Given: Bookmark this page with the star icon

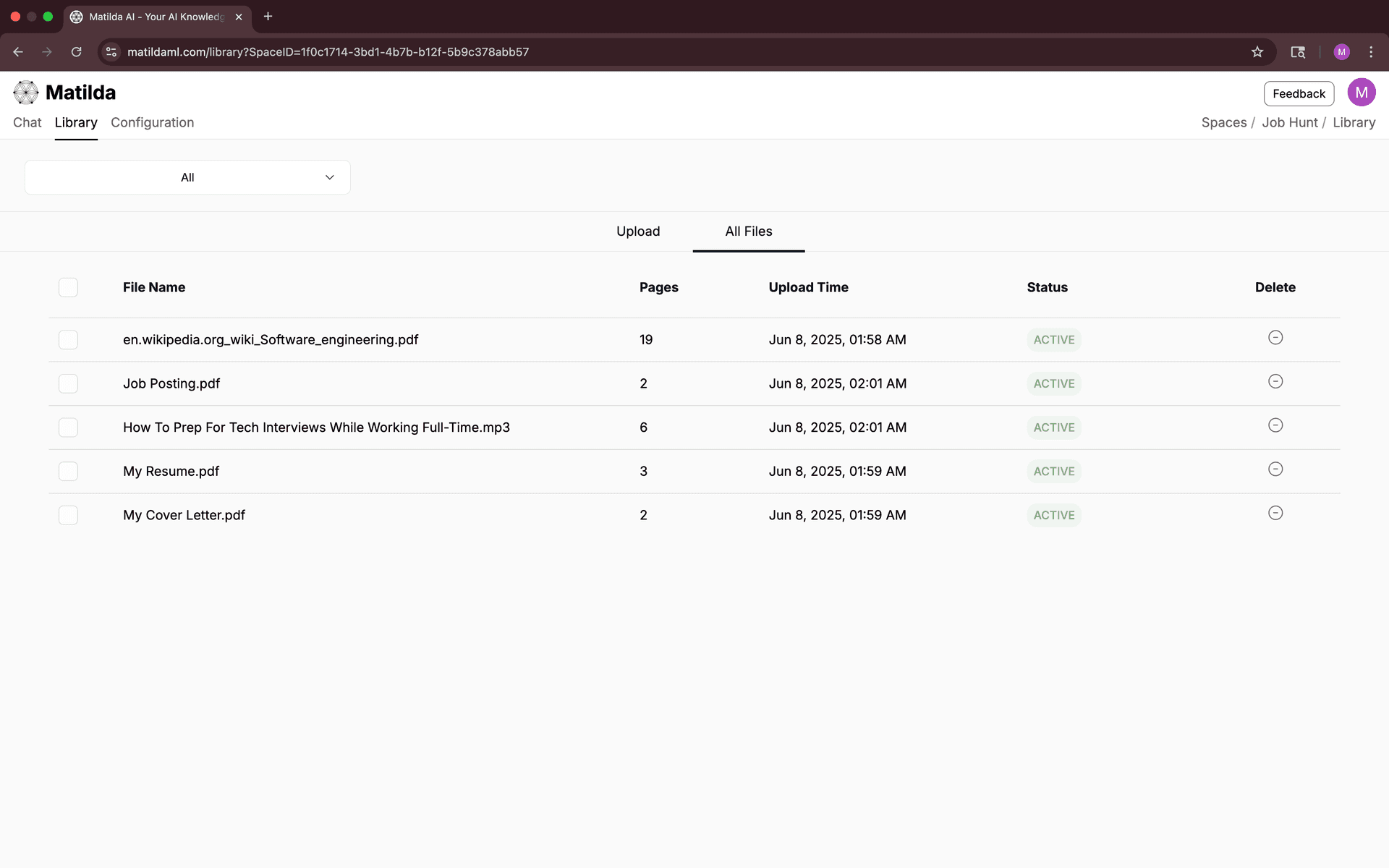Looking at the screenshot, I should pos(1257,51).
